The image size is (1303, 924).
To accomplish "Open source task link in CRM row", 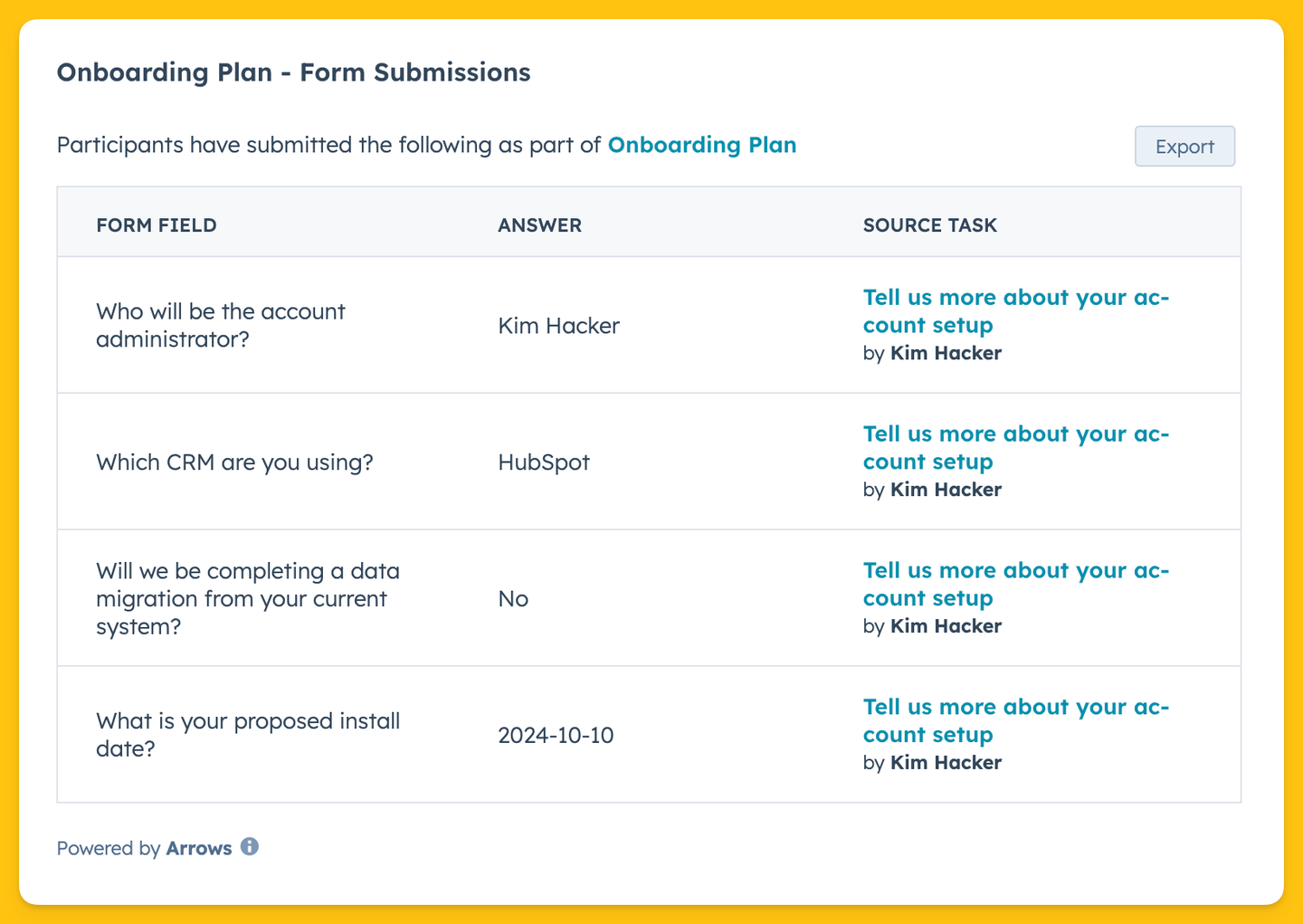I will click(x=1016, y=448).
